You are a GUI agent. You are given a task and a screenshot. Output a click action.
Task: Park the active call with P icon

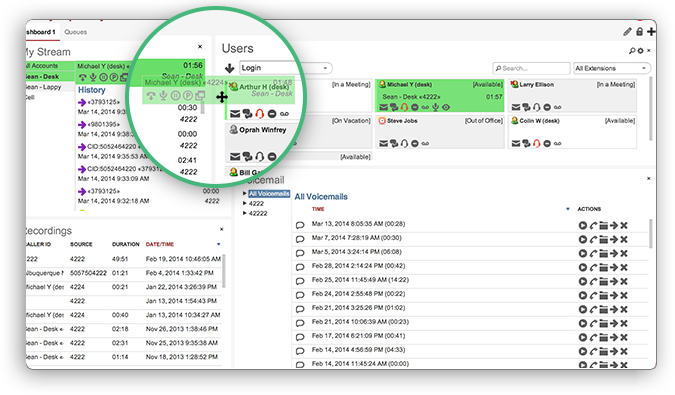[x=114, y=77]
